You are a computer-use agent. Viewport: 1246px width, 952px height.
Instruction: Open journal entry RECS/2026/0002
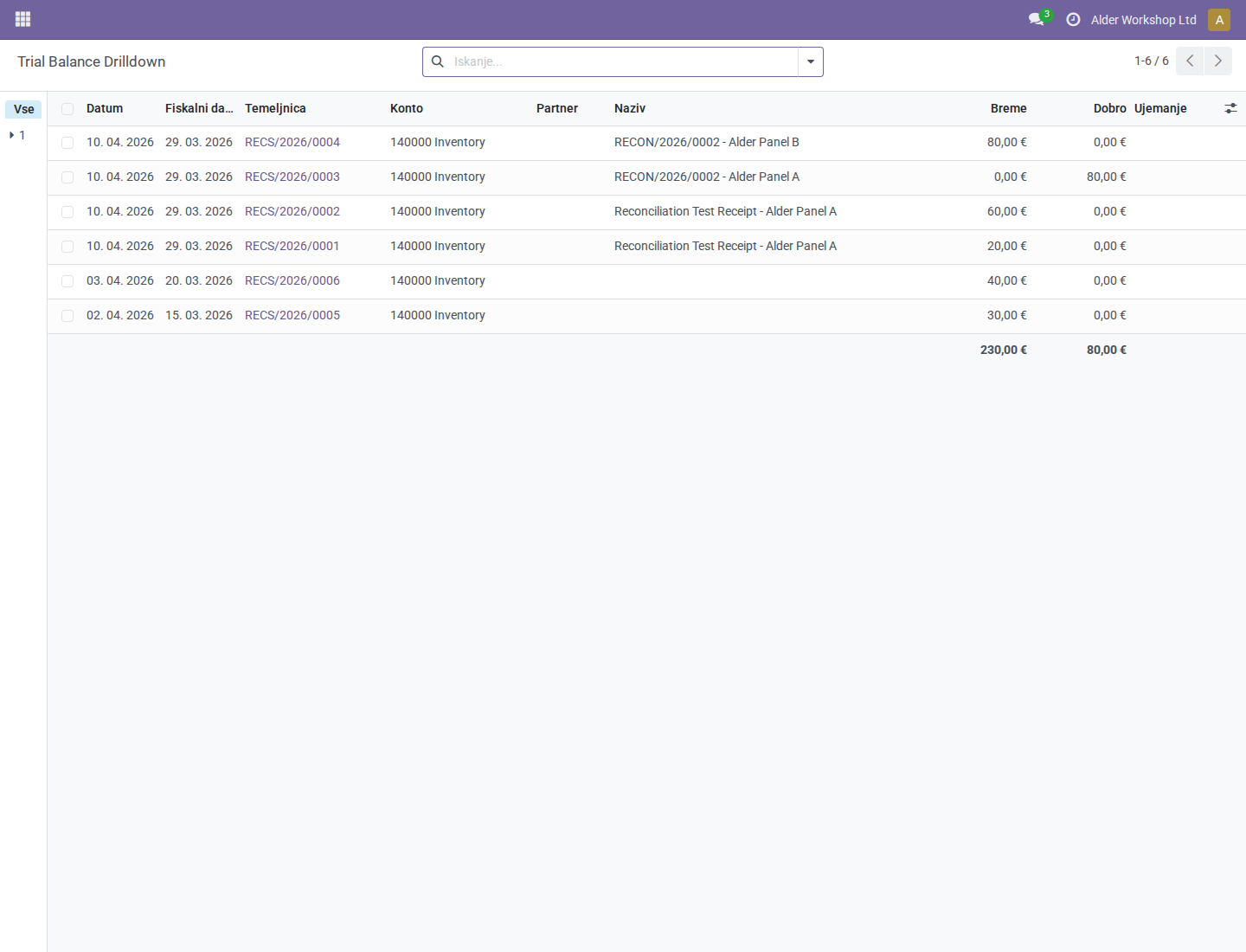tap(292, 211)
